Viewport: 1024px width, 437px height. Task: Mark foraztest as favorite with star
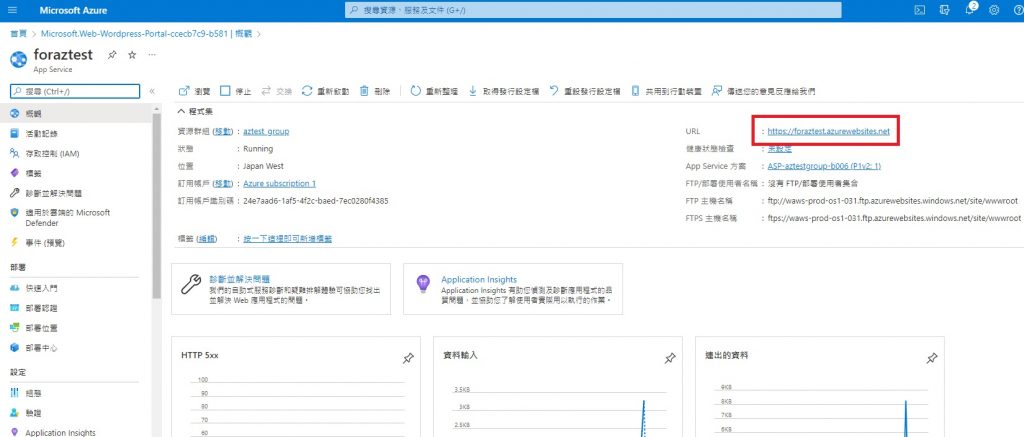132,55
